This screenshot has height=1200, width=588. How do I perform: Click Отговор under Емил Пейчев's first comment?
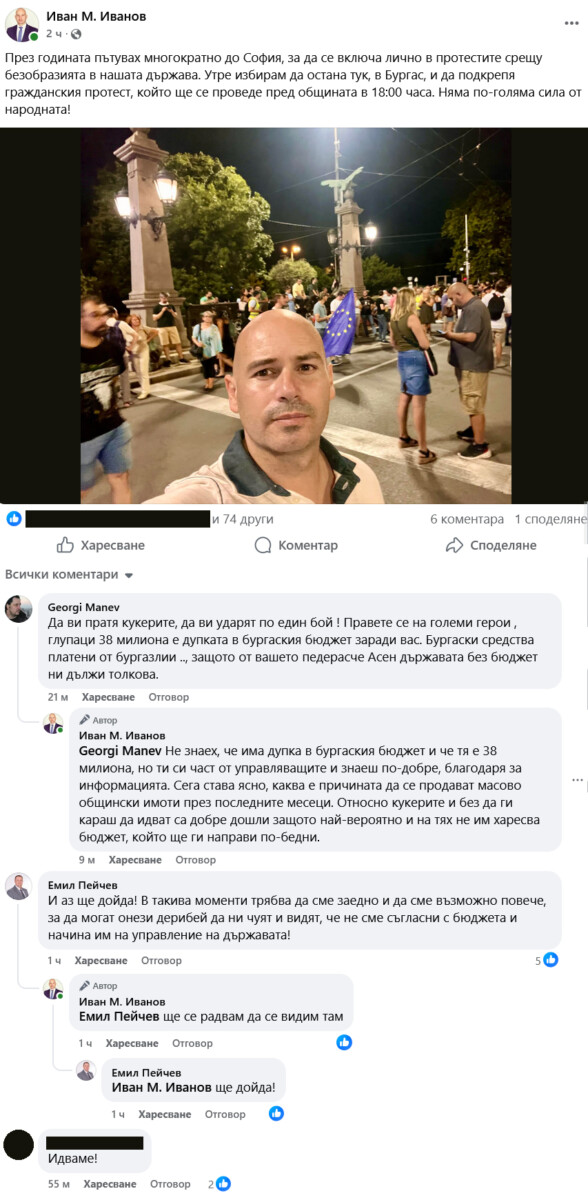(161, 960)
